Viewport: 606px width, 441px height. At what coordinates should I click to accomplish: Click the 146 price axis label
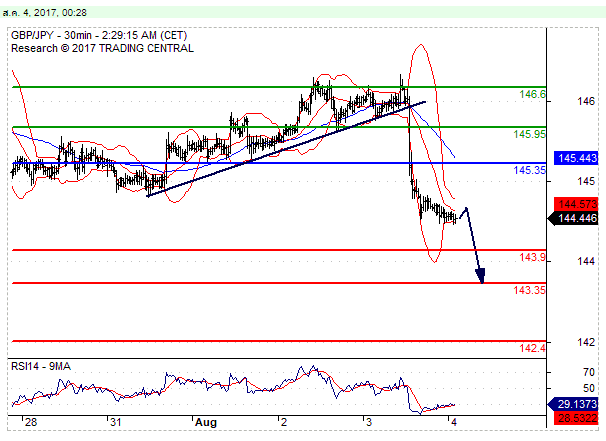tap(586, 101)
